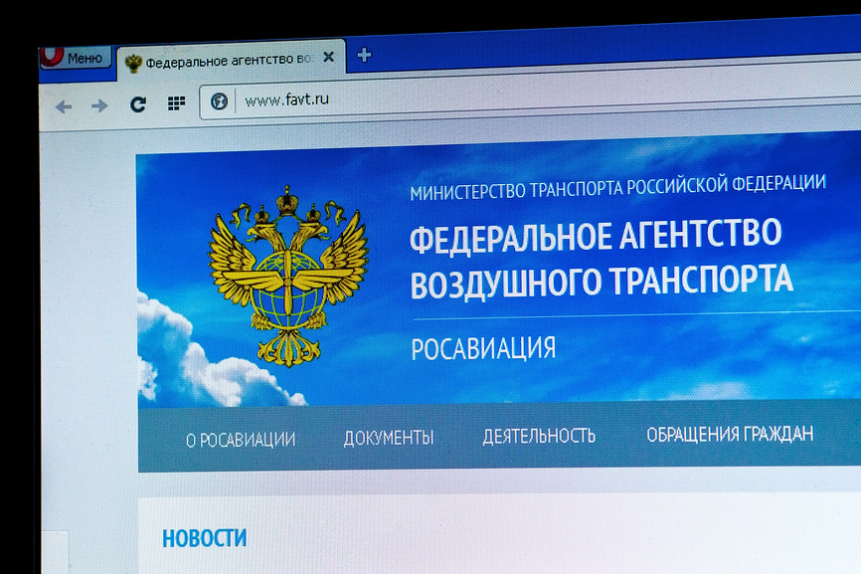Go forward with the right arrow
The height and width of the screenshot is (574, 861).
99,105
